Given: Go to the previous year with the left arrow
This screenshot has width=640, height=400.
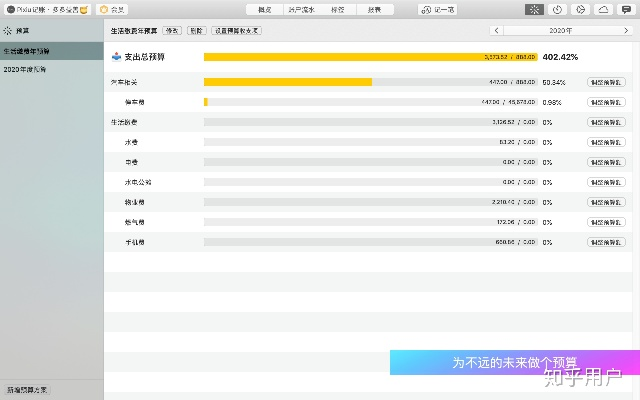Looking at the screenshot, I should click(x=496, y=31).
